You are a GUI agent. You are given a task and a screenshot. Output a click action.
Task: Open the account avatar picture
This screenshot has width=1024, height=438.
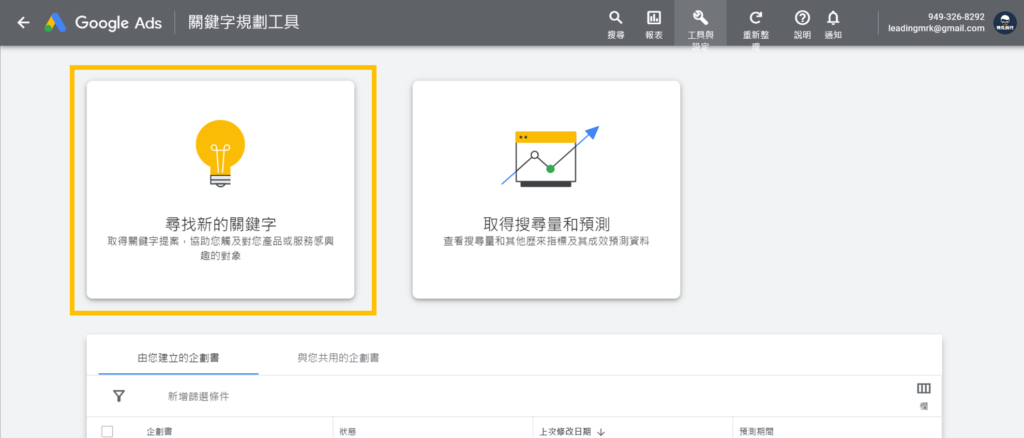[1005, 23]
